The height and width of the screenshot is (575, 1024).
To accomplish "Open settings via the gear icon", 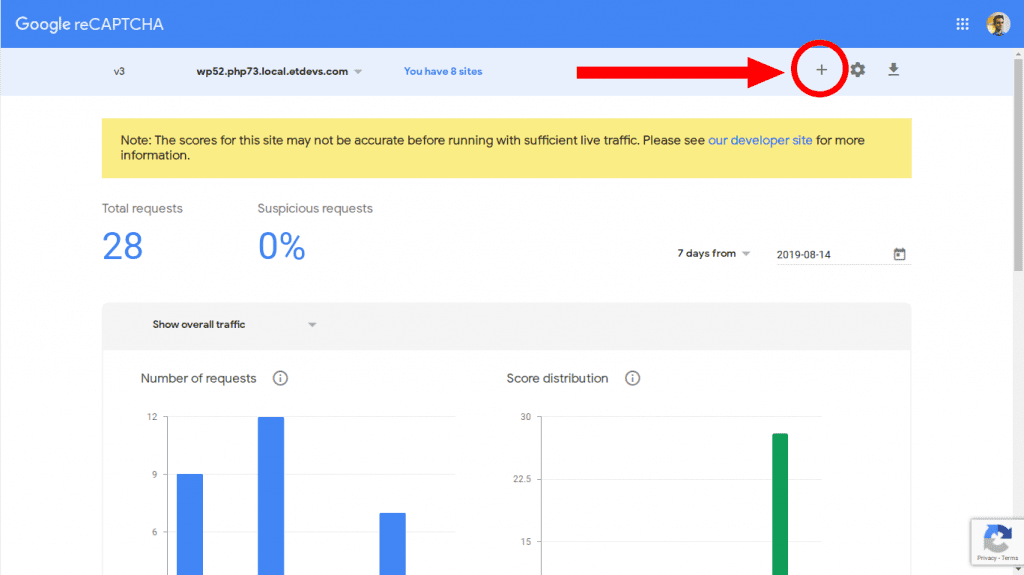I will 858,70.
